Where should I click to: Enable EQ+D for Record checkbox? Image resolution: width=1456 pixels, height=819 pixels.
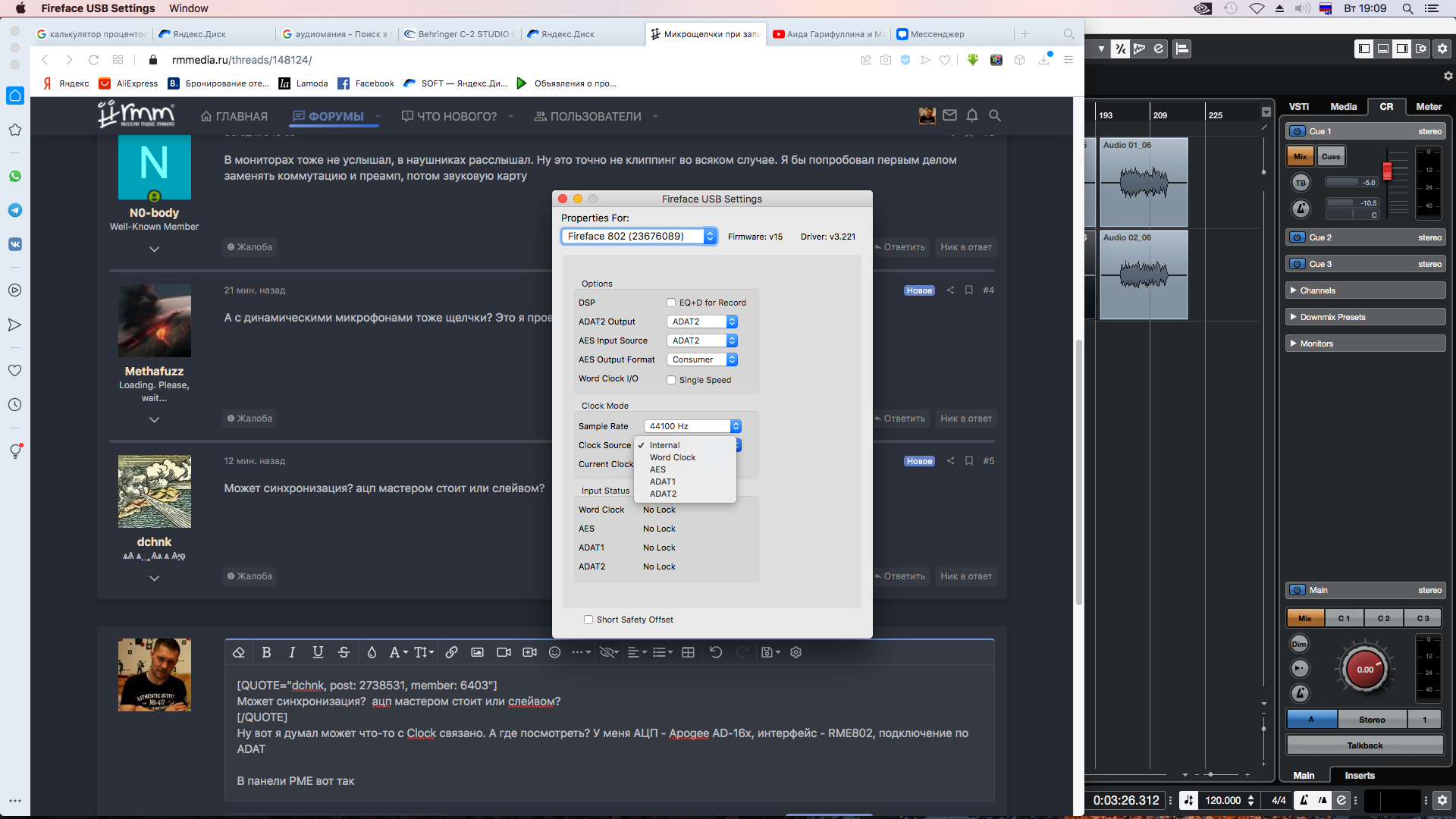pos(671,303)
